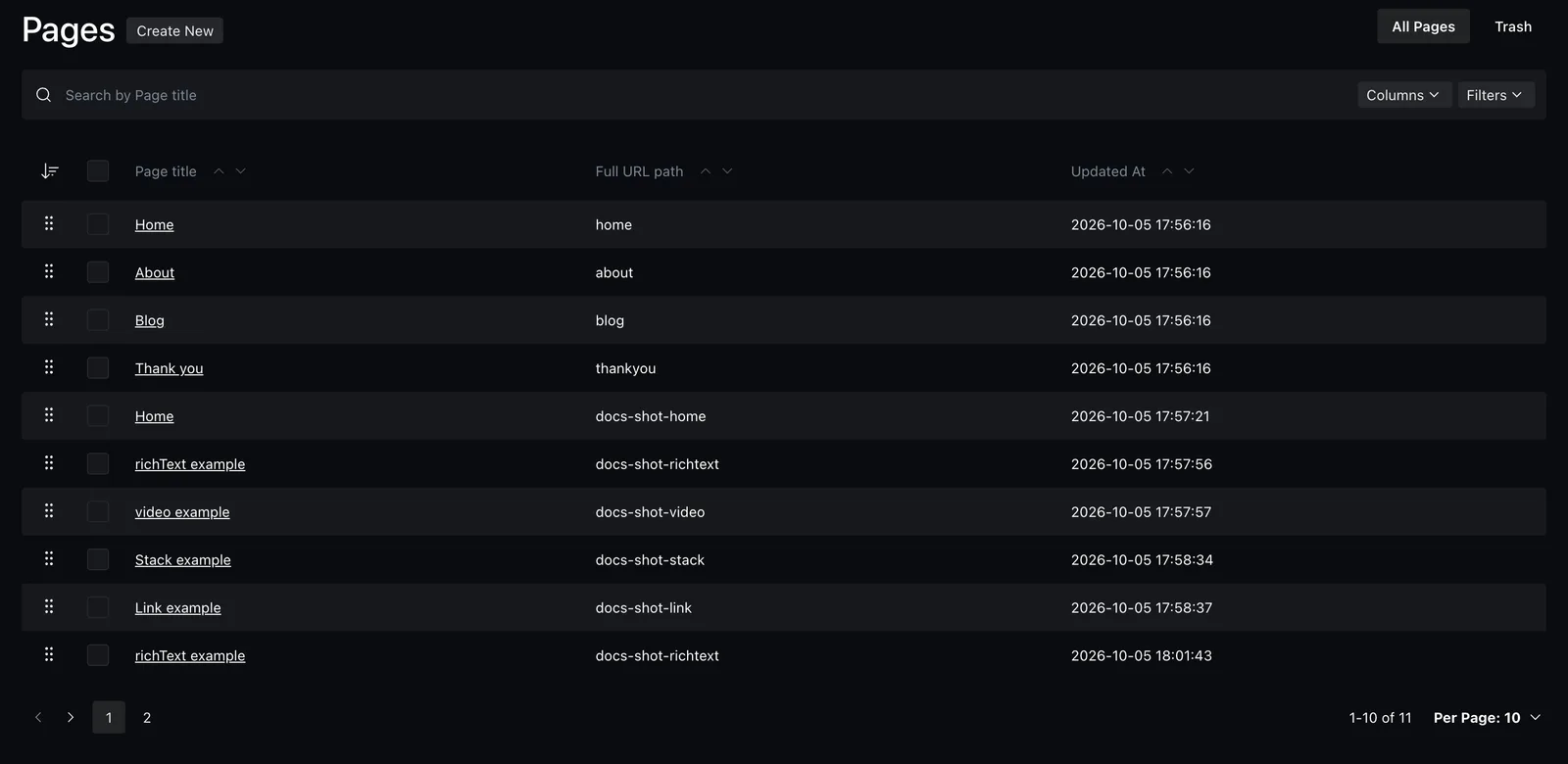Click drag handle of the thankyou row
Screen dimensions: 1568x764
[x=49, y=367]
